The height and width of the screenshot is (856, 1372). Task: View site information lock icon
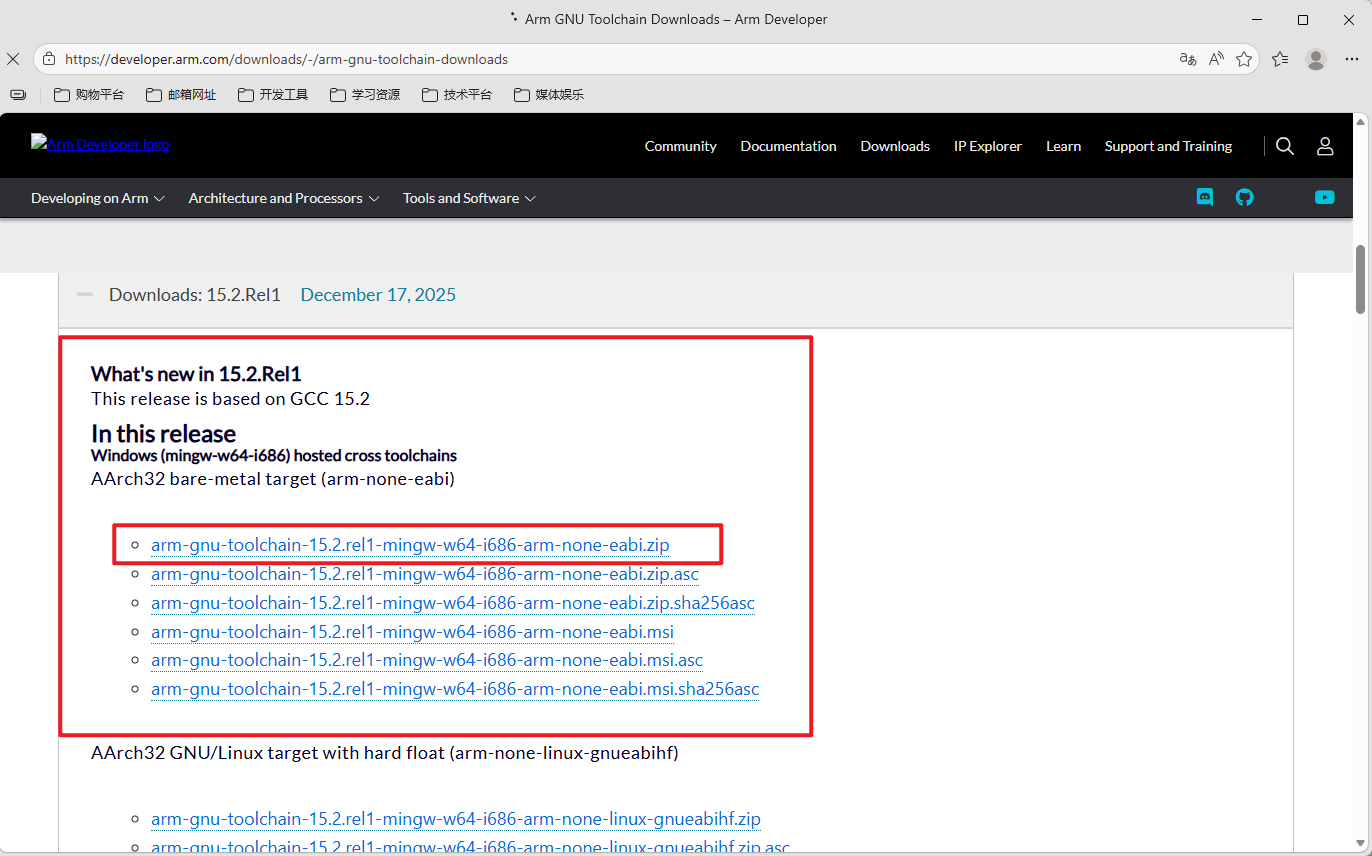pos(49,59)
